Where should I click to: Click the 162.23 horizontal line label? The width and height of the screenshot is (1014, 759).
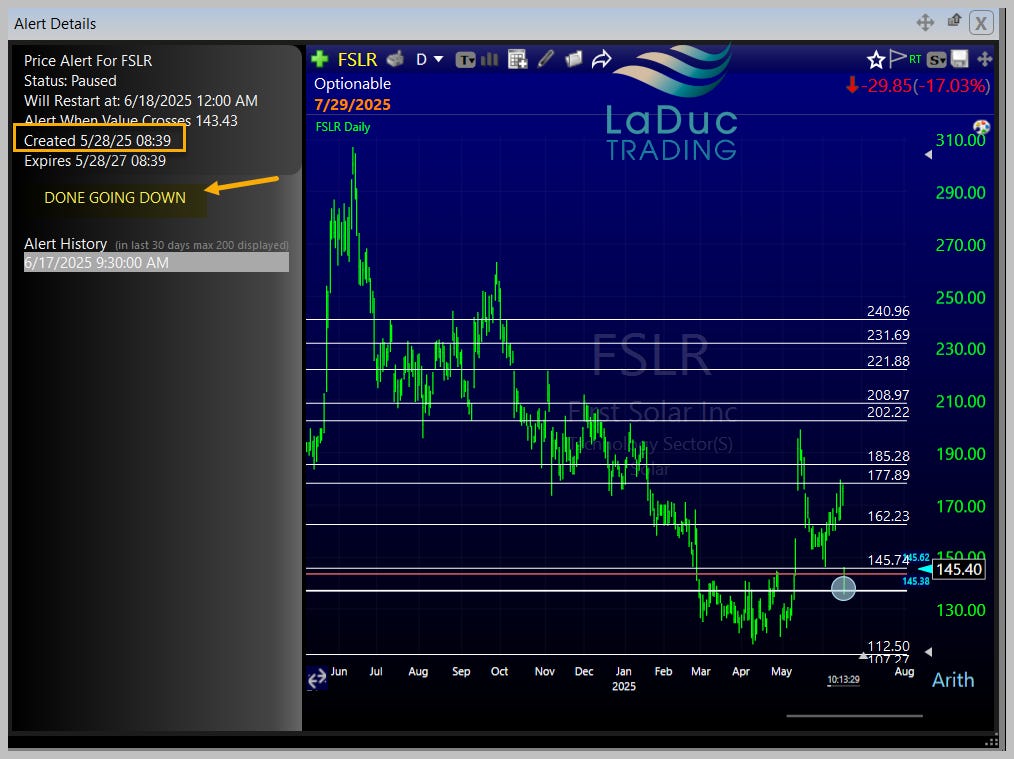point(888,516)
